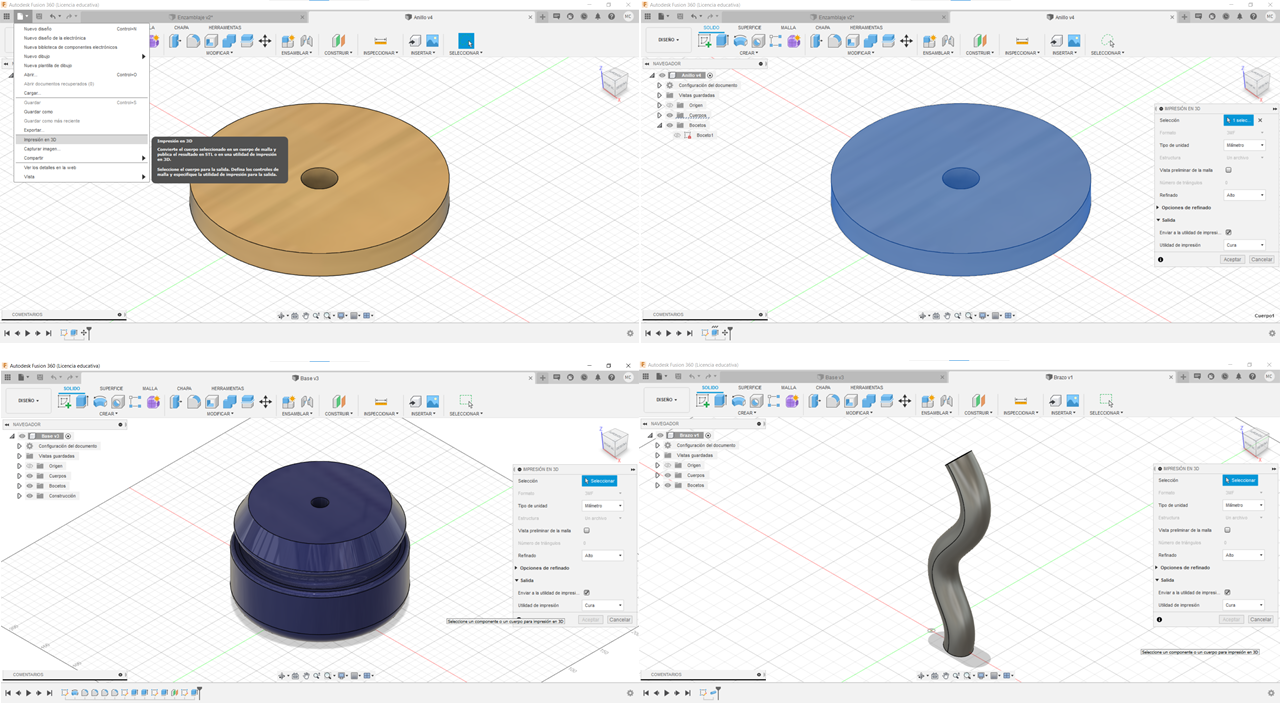Click Fillet icon in top-right Anillo v4 window
This screenshot has width=1280, height=720.
pyautogui.click(x=834, y=41)
